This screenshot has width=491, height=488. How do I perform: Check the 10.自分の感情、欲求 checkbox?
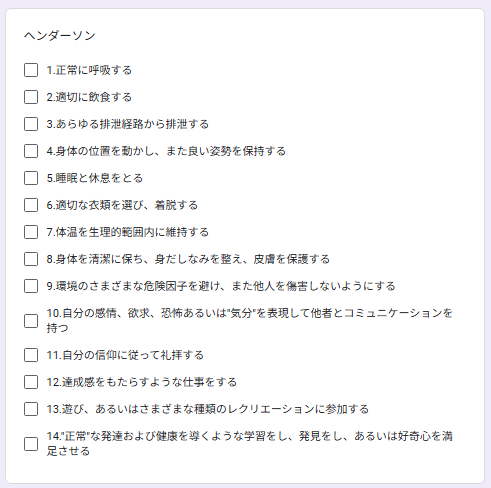(31, 321)
